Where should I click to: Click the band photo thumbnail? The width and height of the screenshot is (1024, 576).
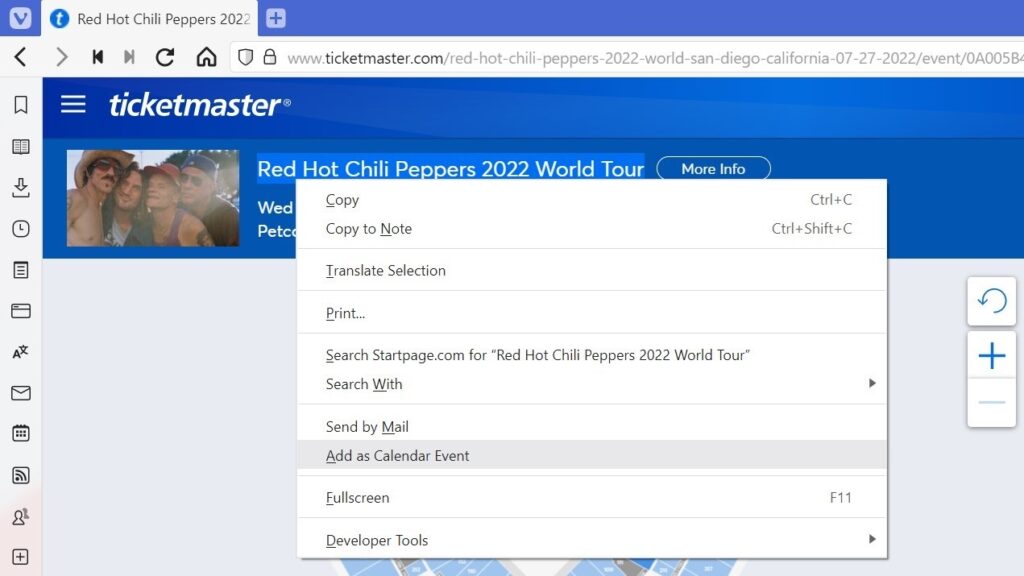(153, 198)
